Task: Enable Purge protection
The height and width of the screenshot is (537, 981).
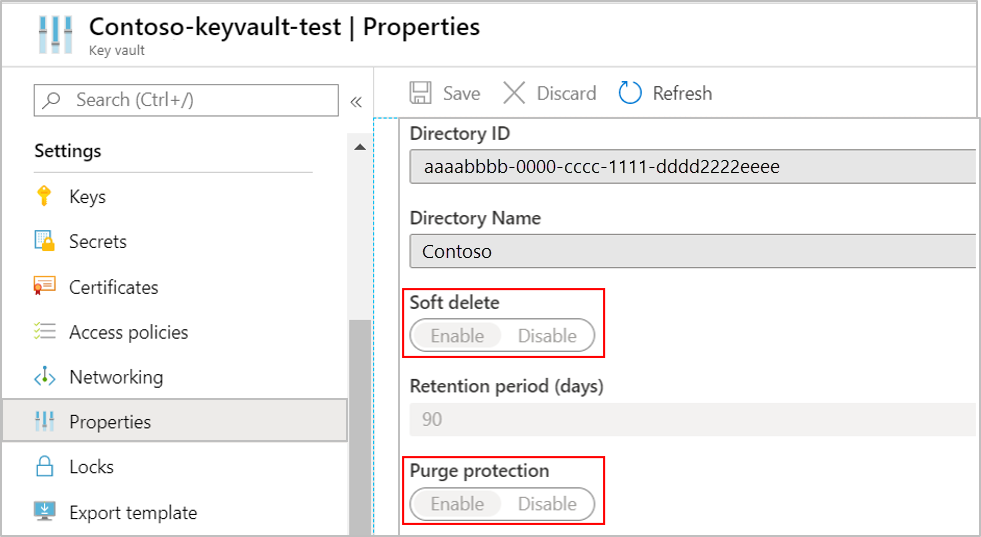Action: tap(457, 504)
